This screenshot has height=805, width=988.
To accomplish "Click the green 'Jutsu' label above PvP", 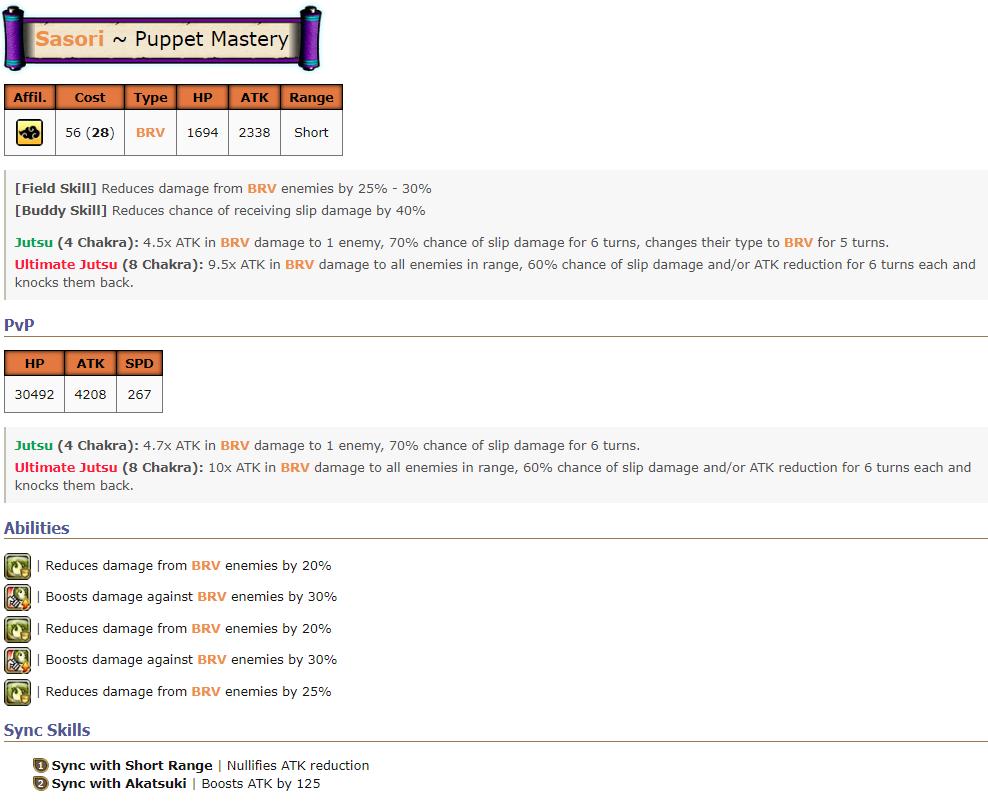I will [x=33, y=243].
